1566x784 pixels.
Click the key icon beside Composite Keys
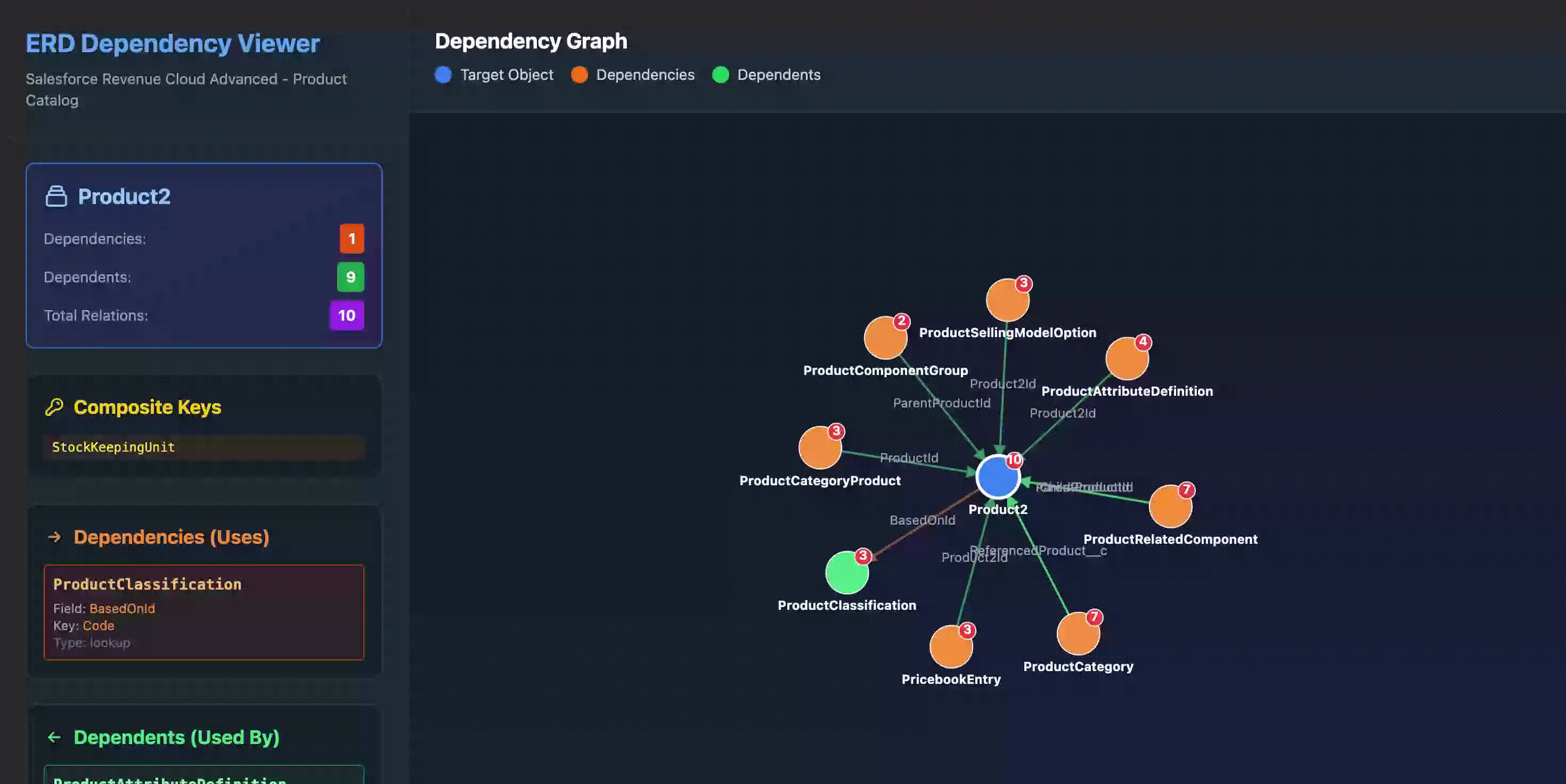coord(54,406)
